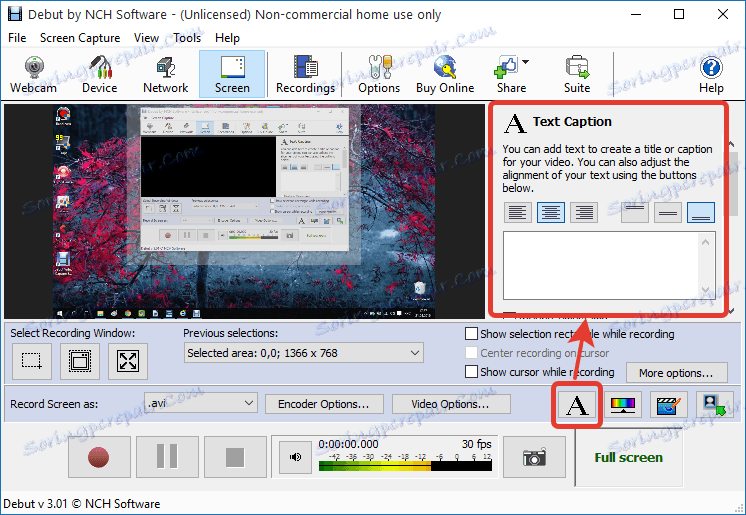Open the Record Screen as format dropdown
Viewport: 746px width, 515px height.
201,403
